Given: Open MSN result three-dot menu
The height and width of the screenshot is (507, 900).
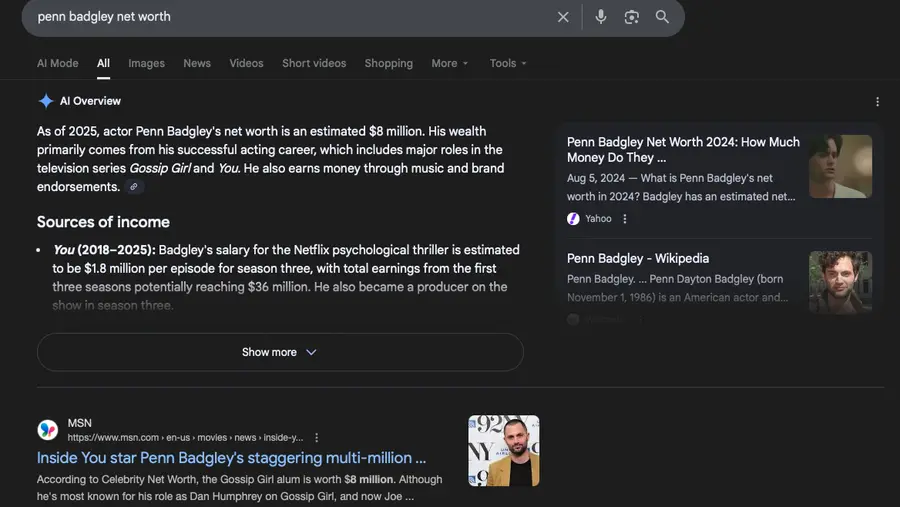Looking at the screenshot, I should [x=317, y=438].
